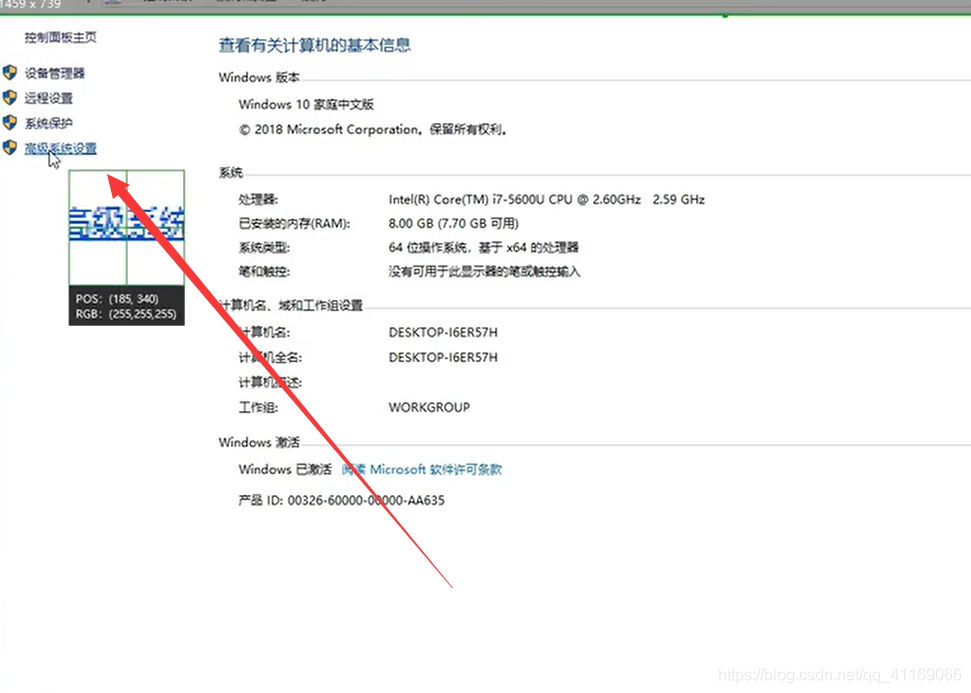Viewport: 971px width, 693px height.
Task: Open 控制面板主页 link
Action: pyautogui.click(x=60, y=37)
